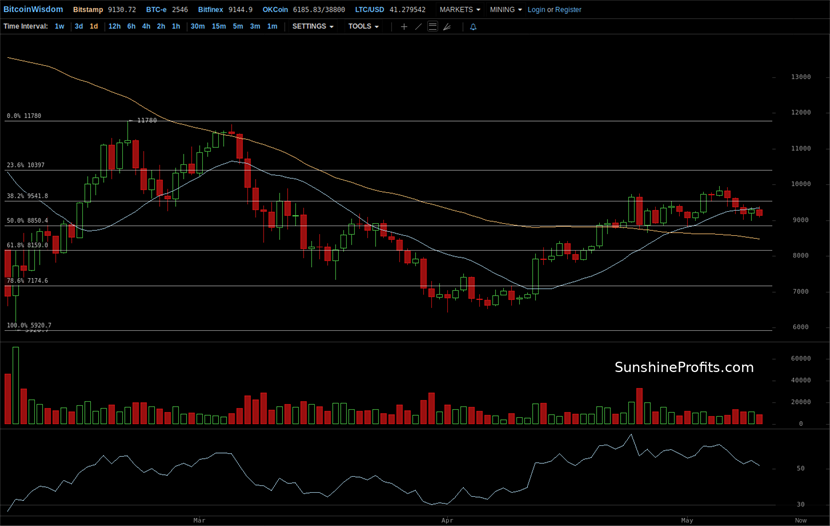Viewport: 830px width, 526px height.
Task: Switch time interval to 3d
Action: (x=79, y=27)
